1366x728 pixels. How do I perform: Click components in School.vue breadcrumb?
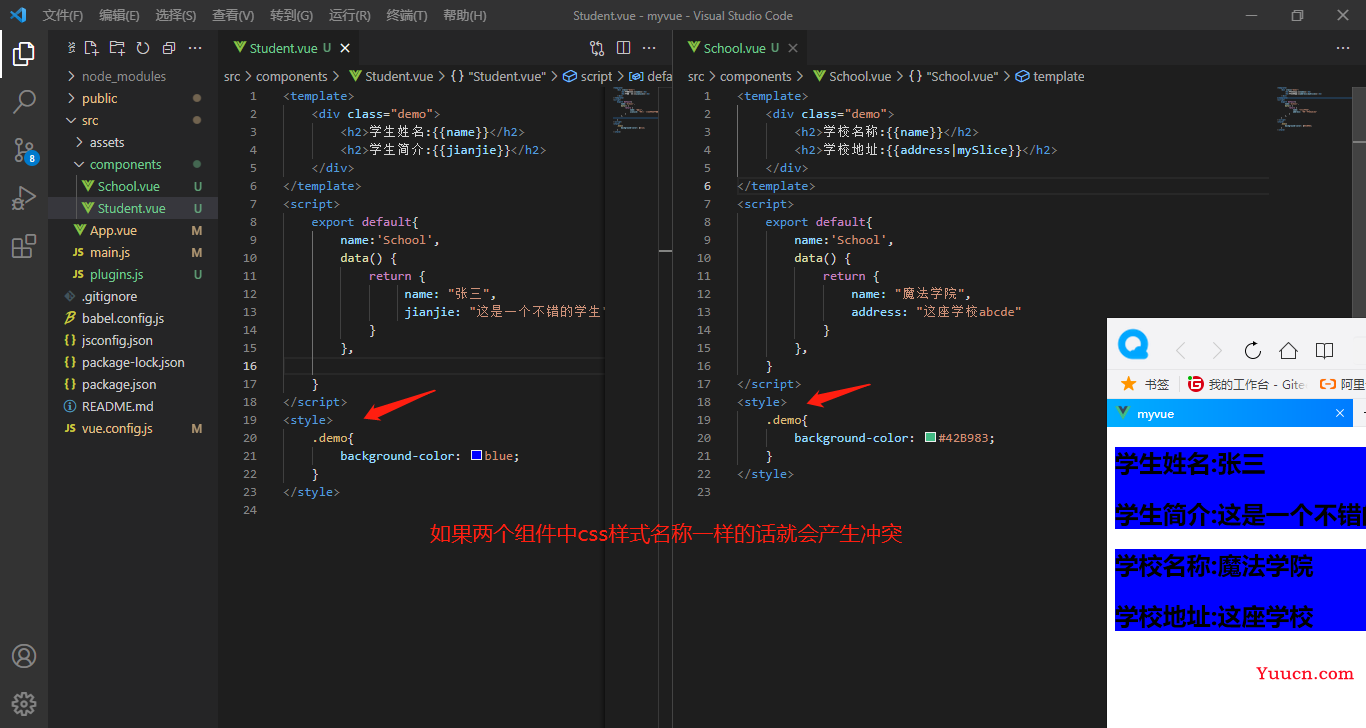pos(755,76)
